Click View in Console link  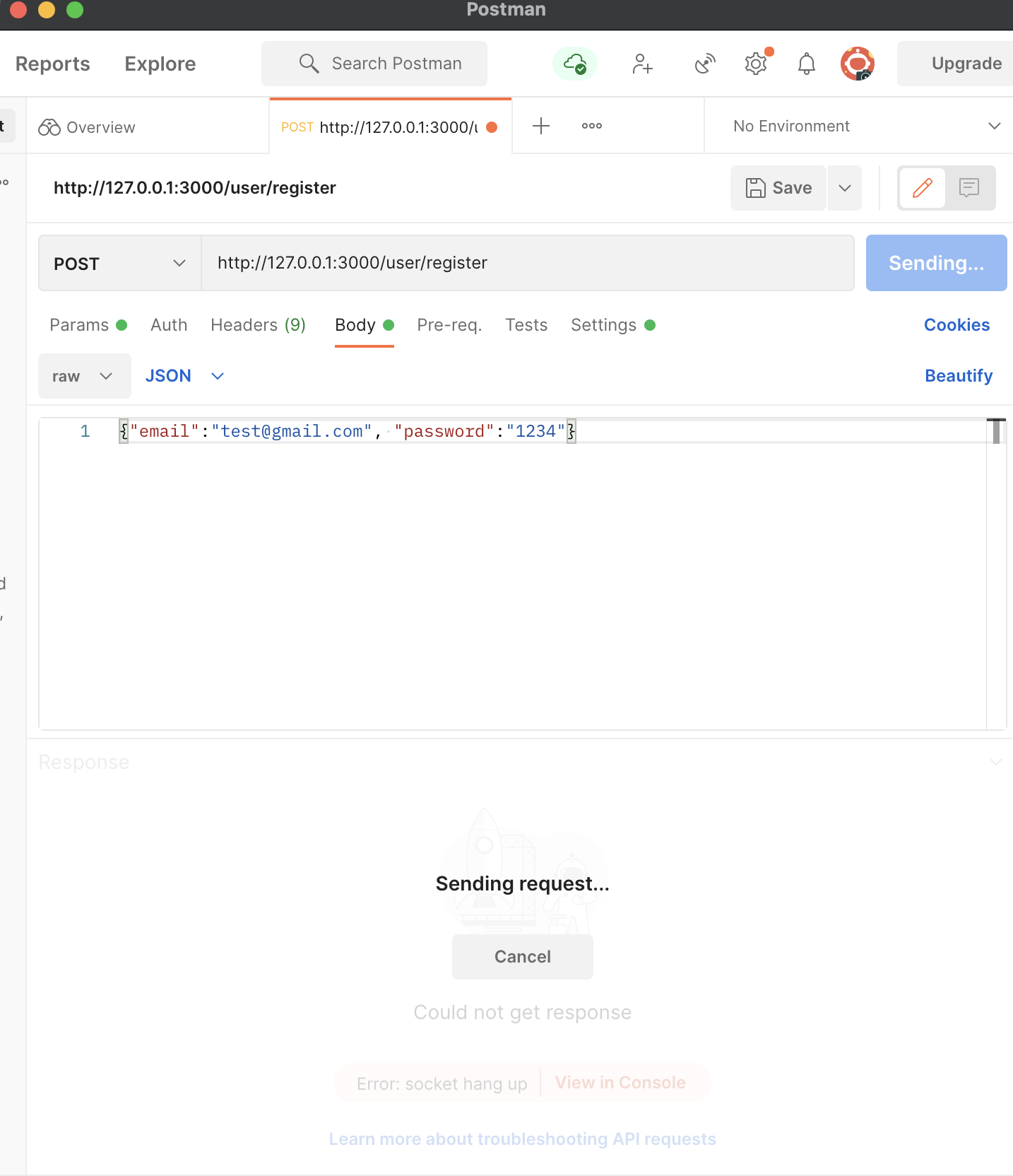[x=620, y=1083]
